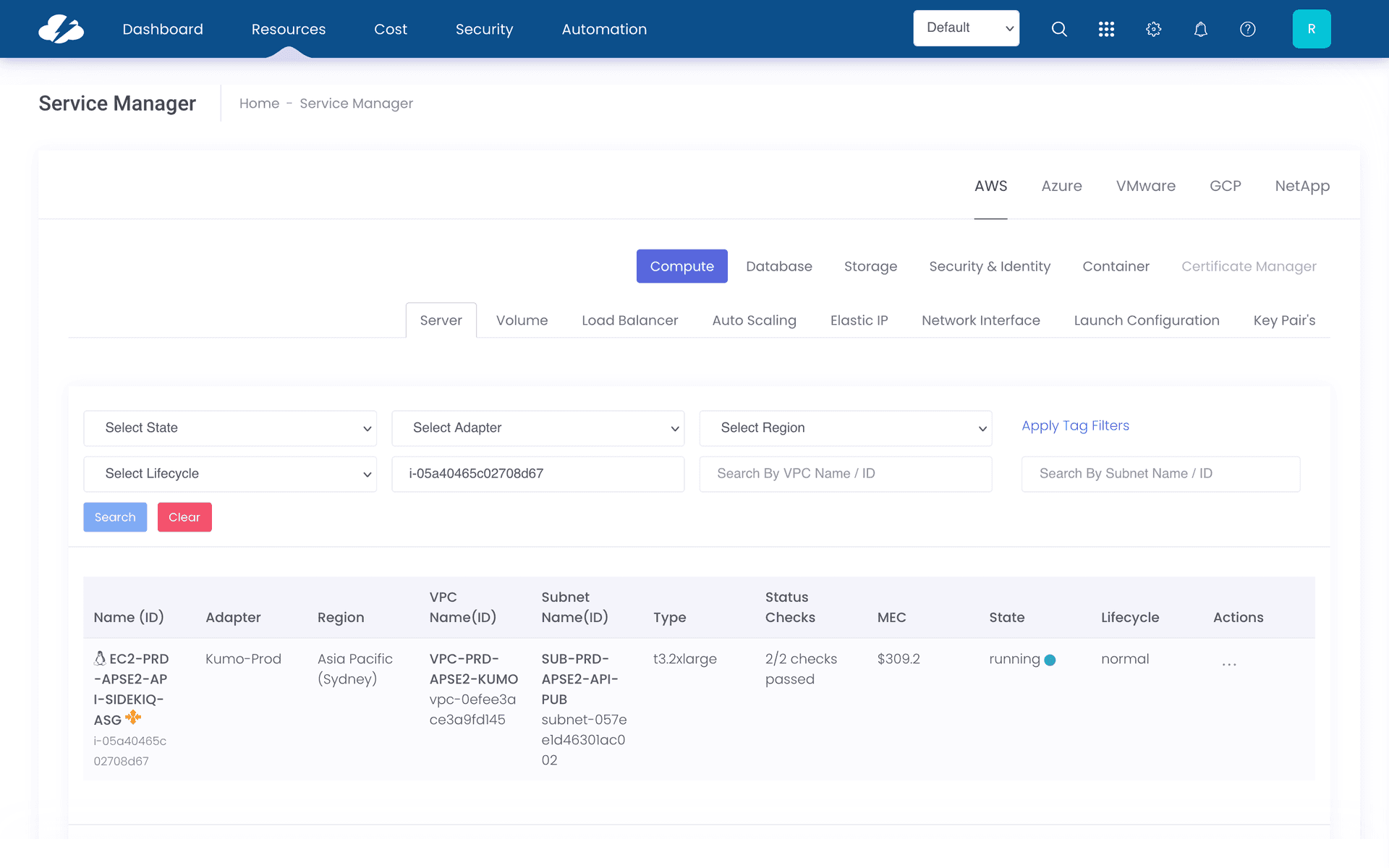1389x868 pixels.
Task: Click the Search By VPC Name field
Action: tap(845, 474)
